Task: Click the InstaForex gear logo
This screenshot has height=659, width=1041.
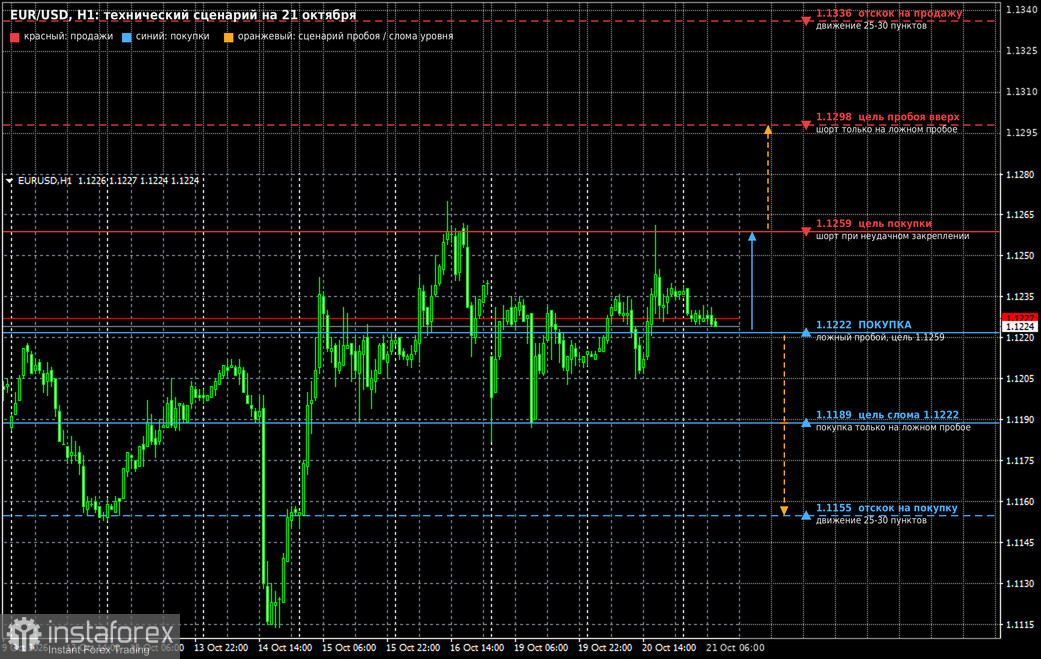Action: (x=25, y=634)
